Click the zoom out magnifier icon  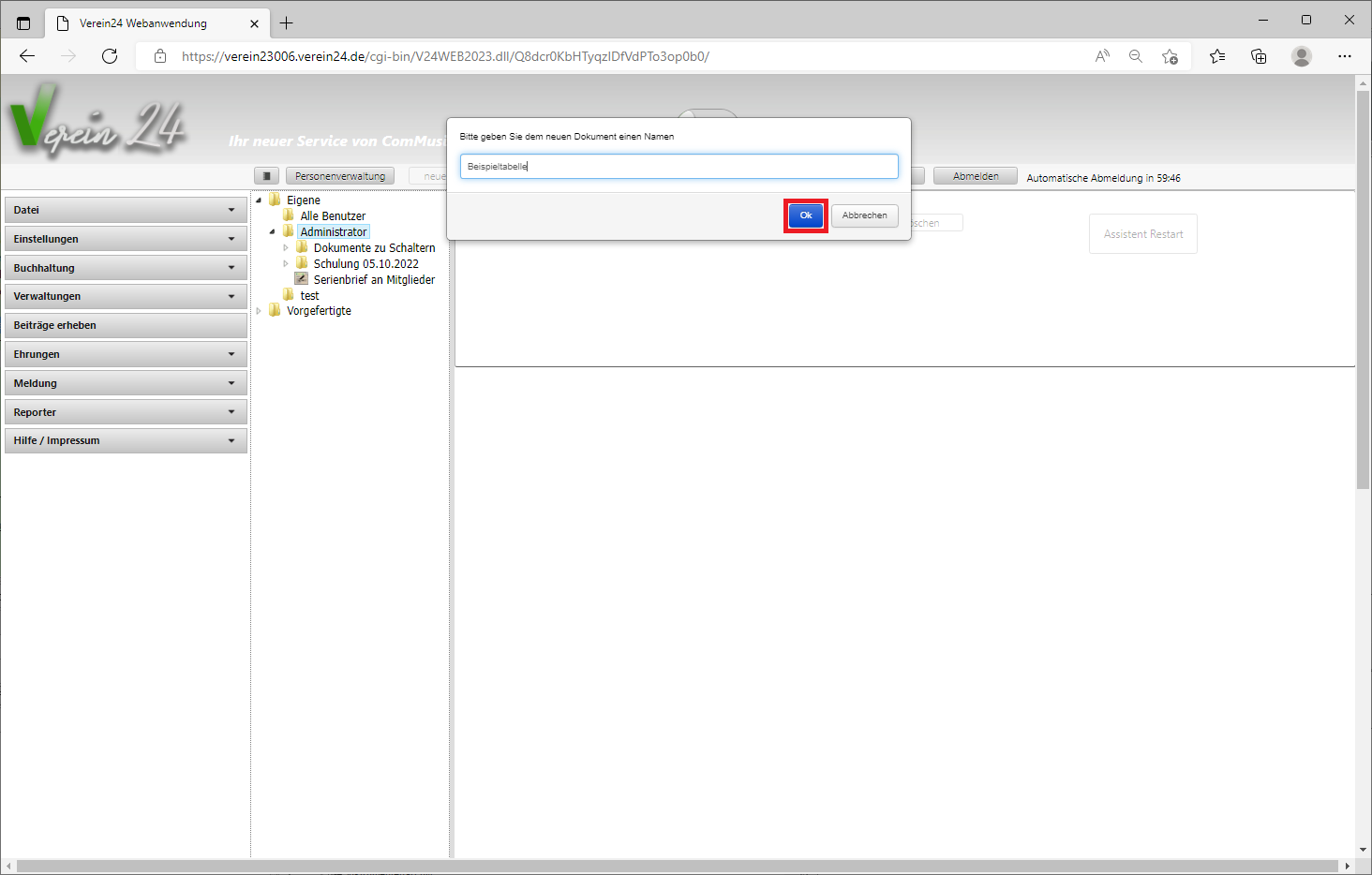1136,56
